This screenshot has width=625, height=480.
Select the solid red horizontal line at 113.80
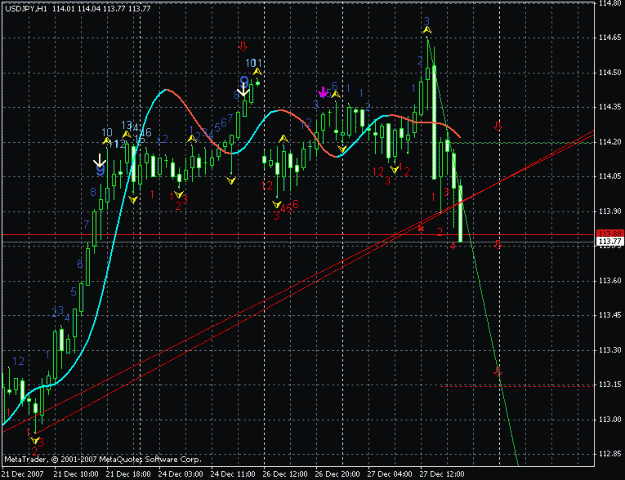tap(298, 234)
